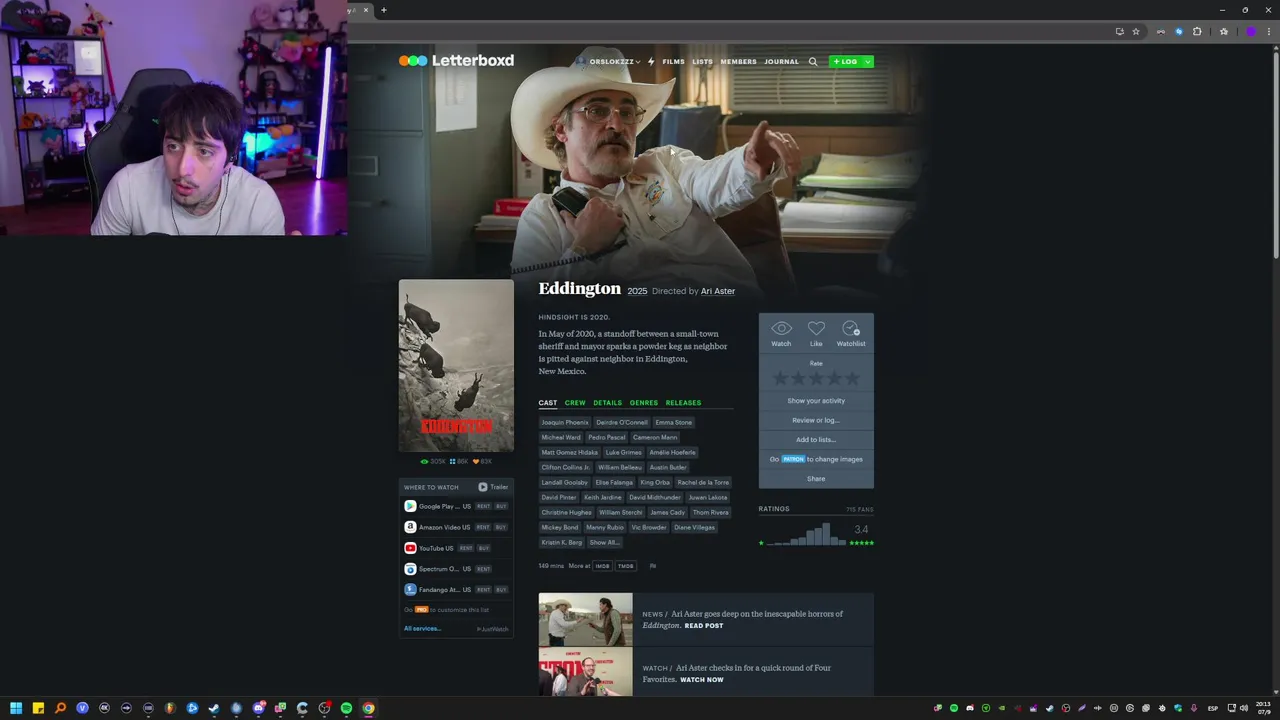Click the green LOG button
This screenshot has width=1280, height=720.
(x=846, y=62)
